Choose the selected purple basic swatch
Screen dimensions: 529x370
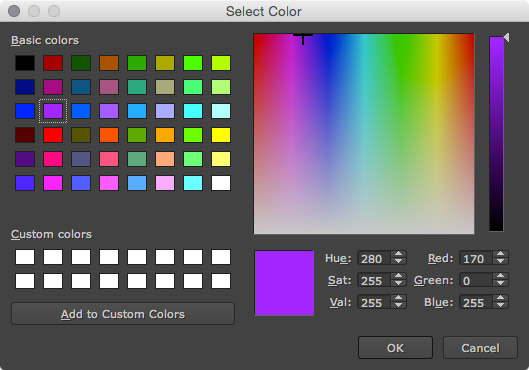[53, 111]
